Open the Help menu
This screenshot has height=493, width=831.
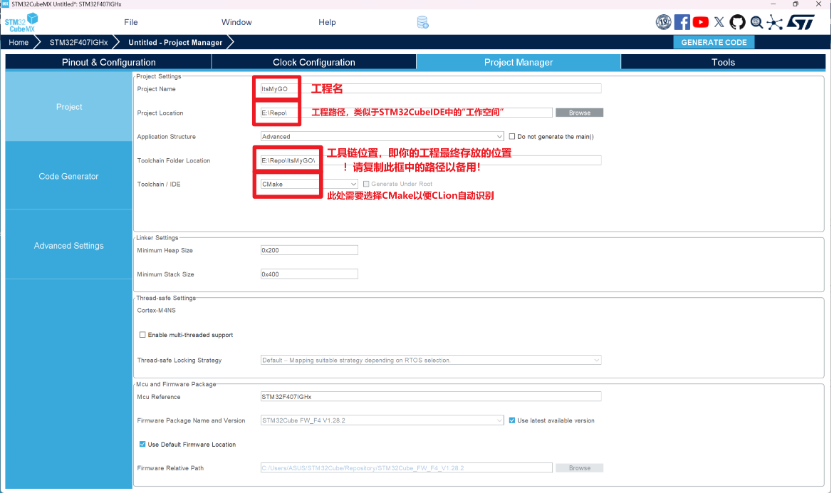[327, 22]
